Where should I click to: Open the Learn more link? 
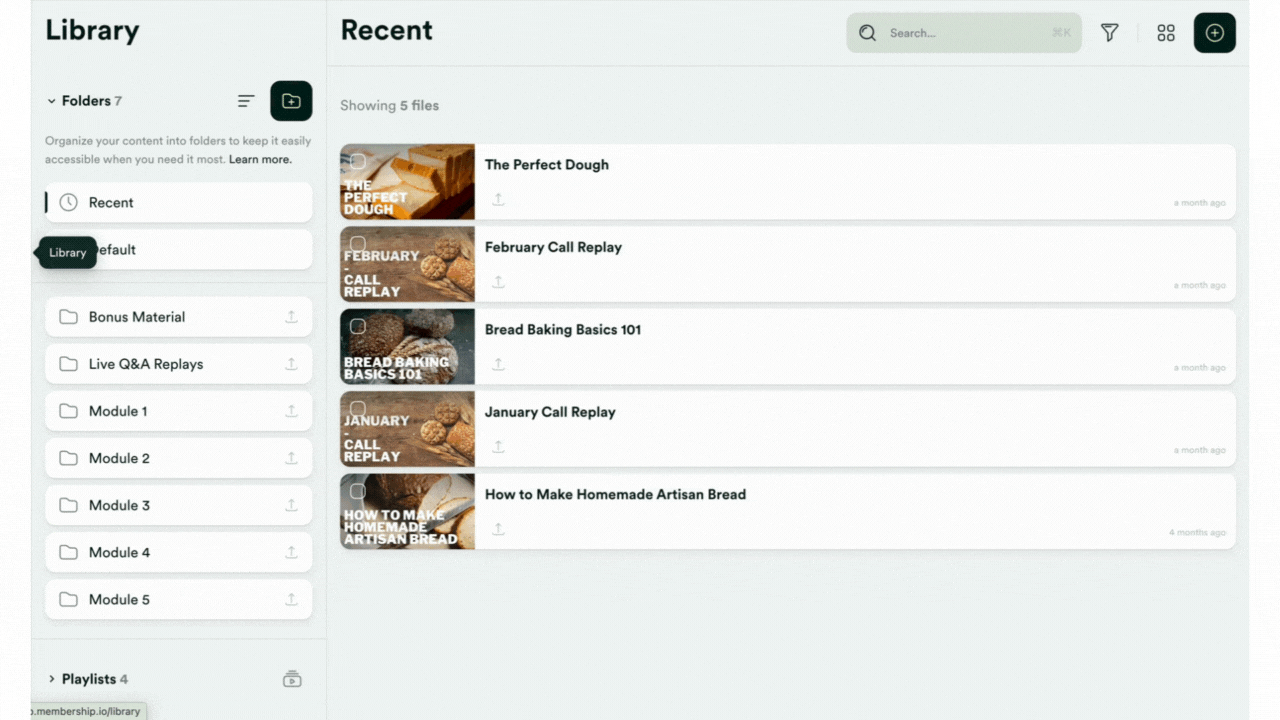pos(260,159)
